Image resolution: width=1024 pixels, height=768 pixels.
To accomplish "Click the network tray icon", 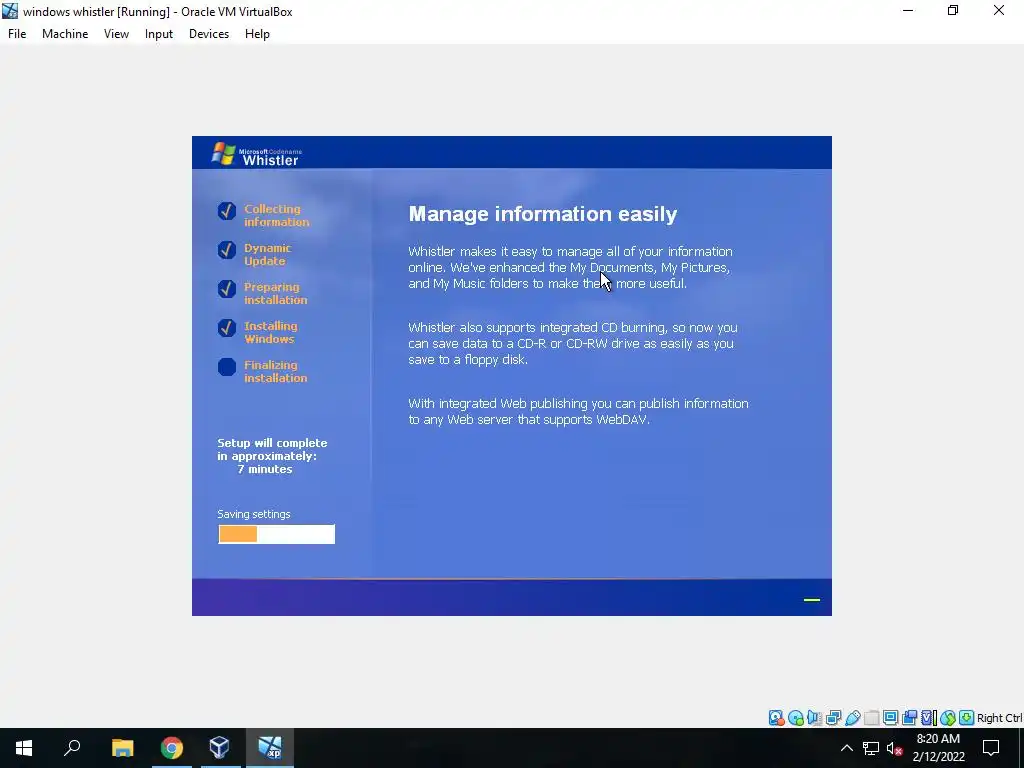I will tap(871, 748).
